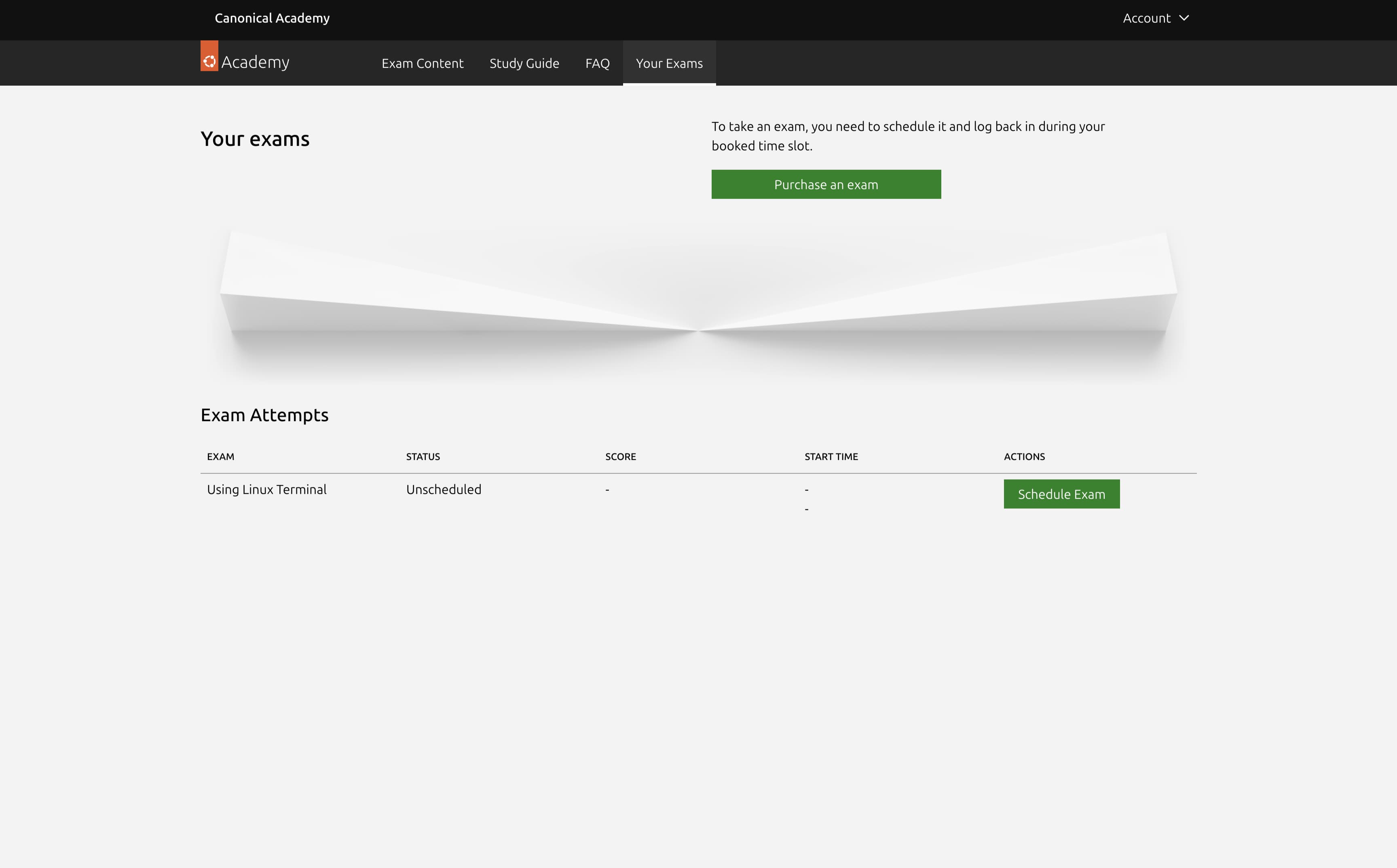The height and width of the screenshot is (868, 1397).
Task: Open the Account dropdown menu
Action: tap(1155, 18)
